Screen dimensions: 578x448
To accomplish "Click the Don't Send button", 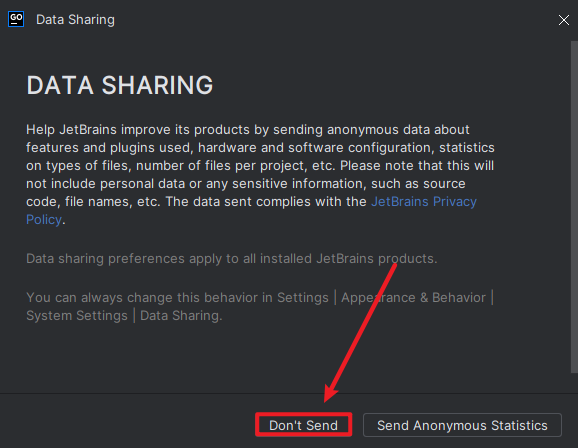I will coord(303,425).
